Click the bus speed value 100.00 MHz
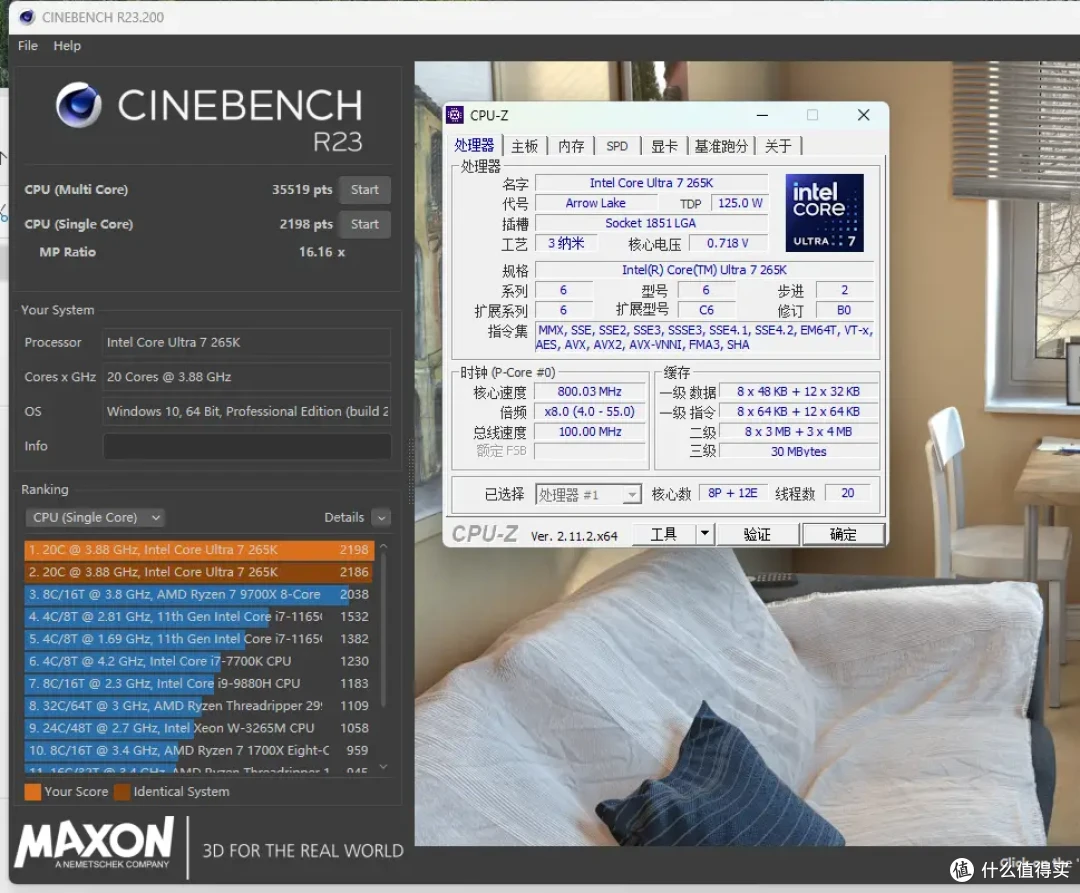 (x=590, y=432)
